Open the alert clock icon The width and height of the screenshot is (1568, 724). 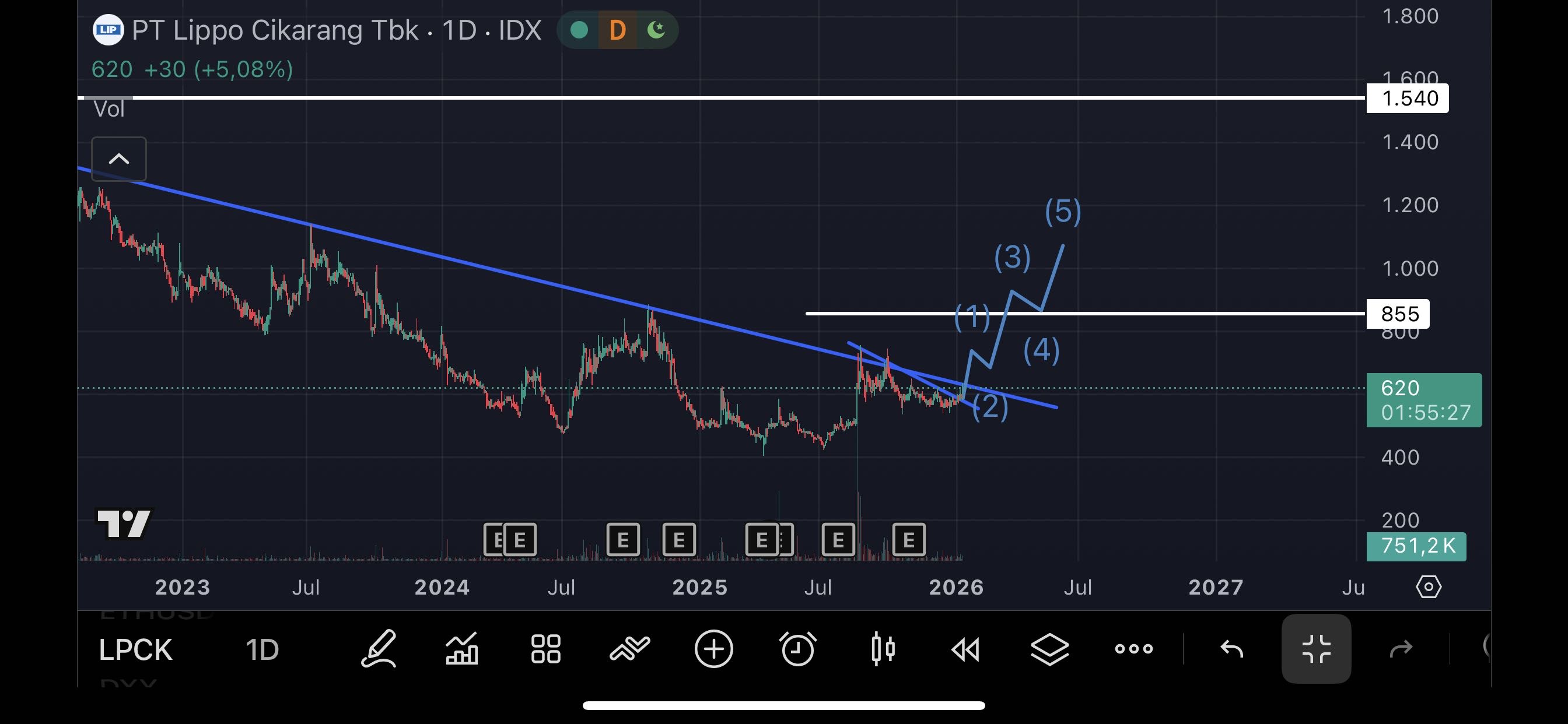[x=797, y=649]
